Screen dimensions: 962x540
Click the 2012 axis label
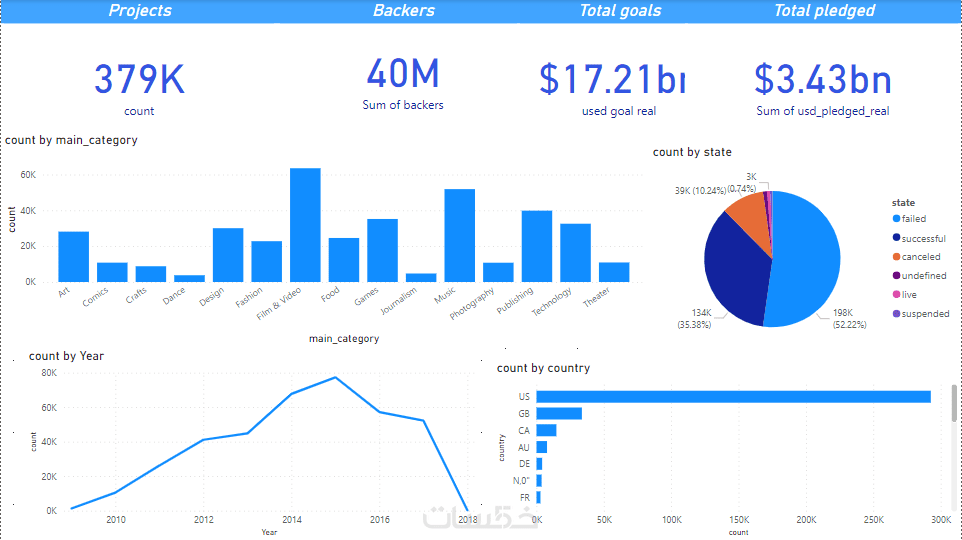(x=204, y=519)
